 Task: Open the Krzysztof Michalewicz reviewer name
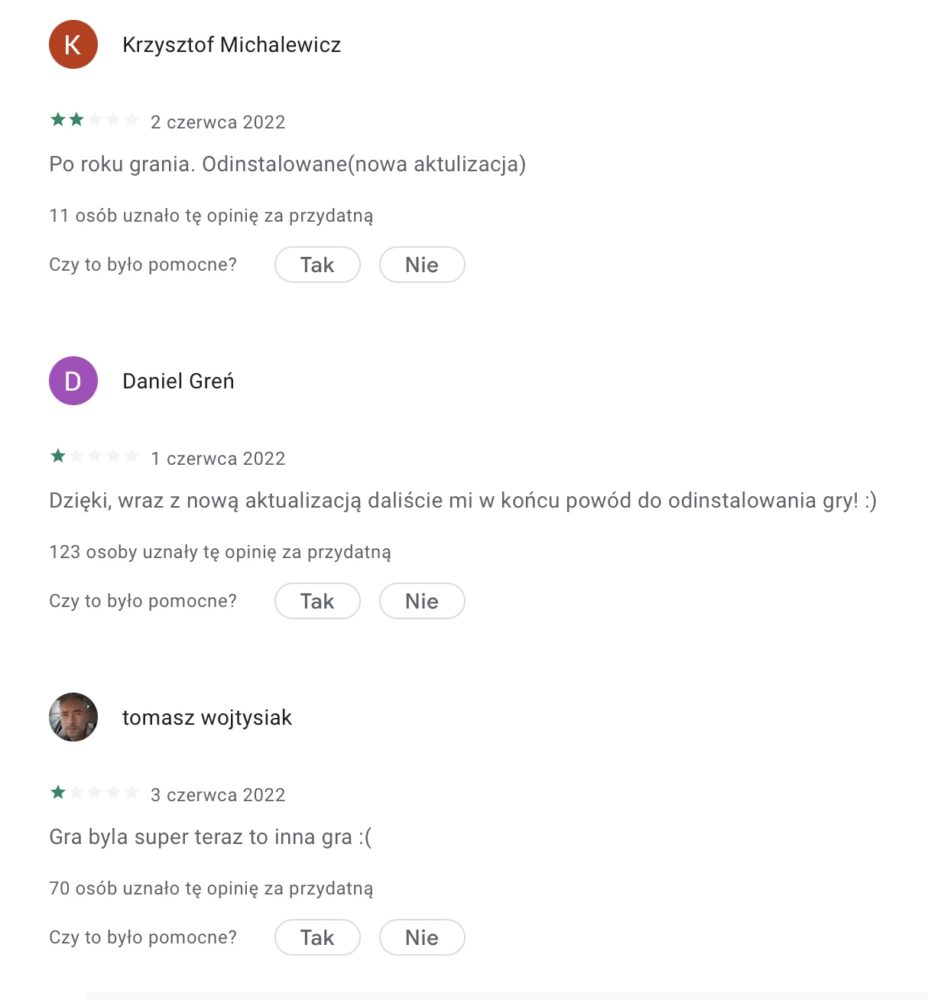click(x=232, y=45)
